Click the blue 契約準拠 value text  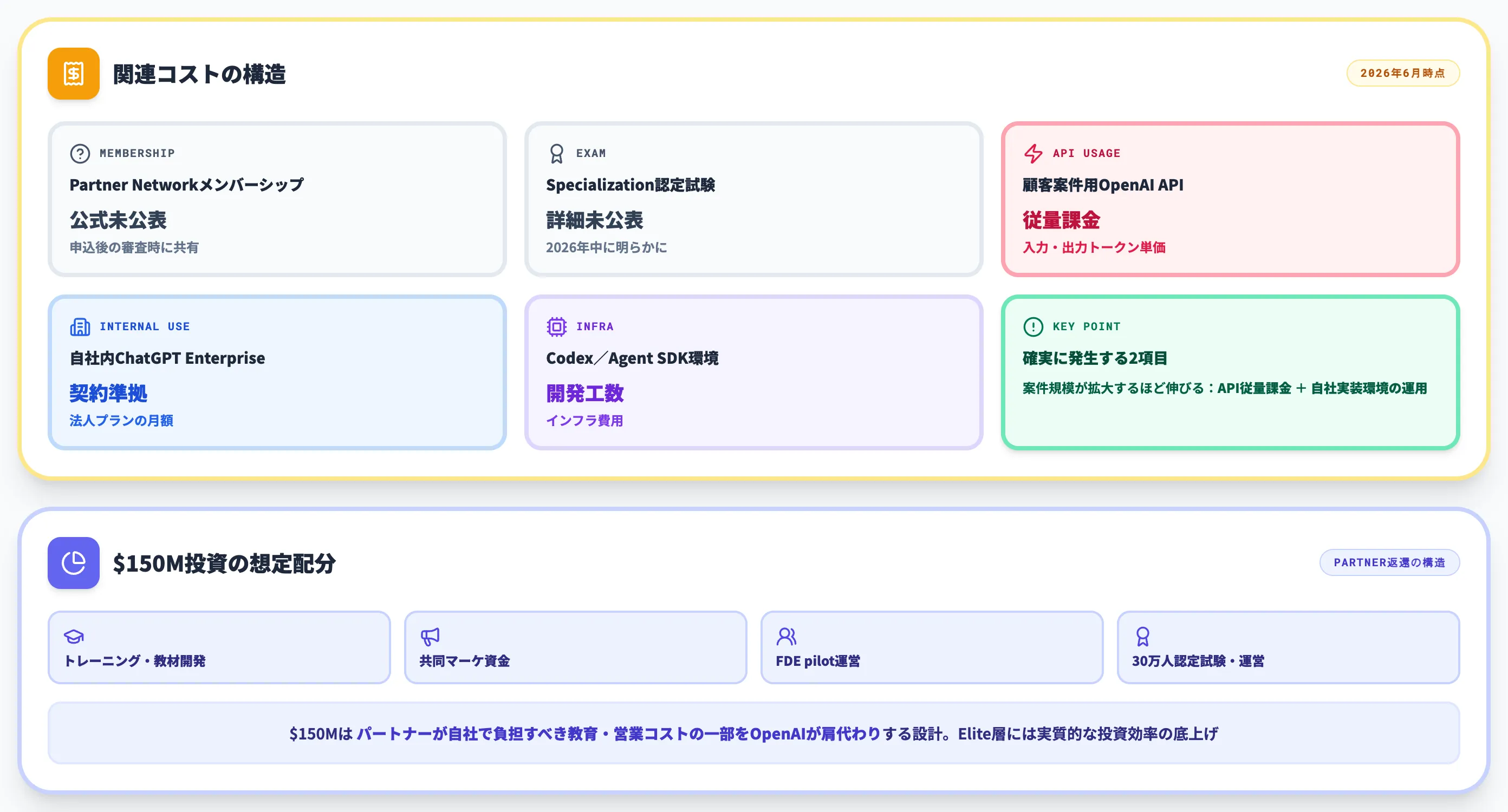[108, 394]
